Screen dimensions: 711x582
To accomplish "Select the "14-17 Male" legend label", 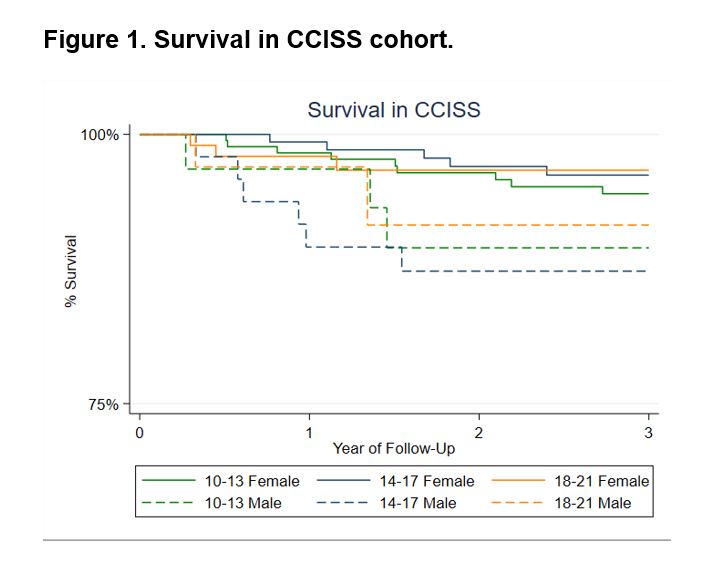I will (x=419, y=503).
